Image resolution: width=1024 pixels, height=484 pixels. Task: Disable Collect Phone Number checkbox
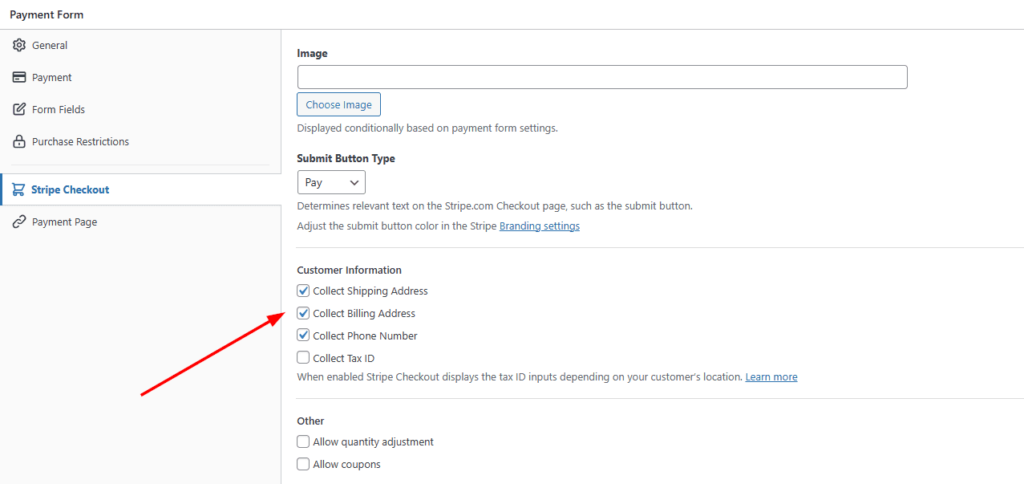[303, 336]
